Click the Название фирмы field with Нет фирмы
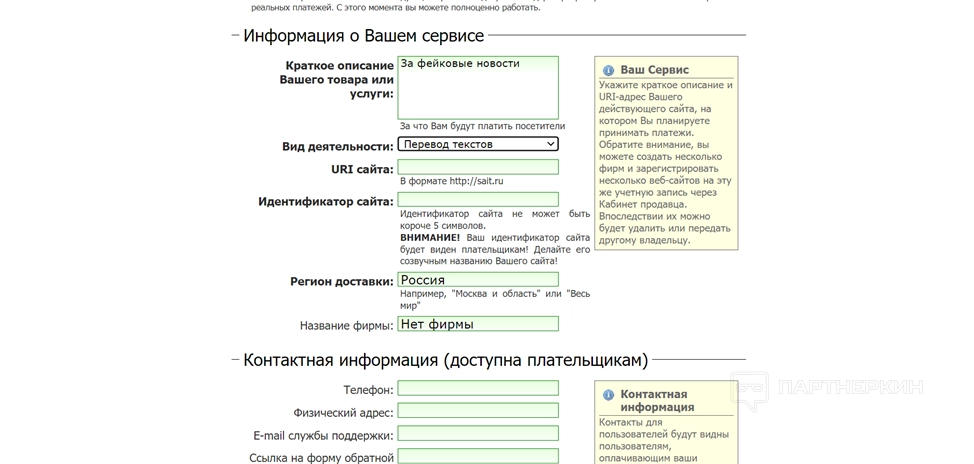Image resolution: width=974 pixels, height=464 pixels. (478, 324)
